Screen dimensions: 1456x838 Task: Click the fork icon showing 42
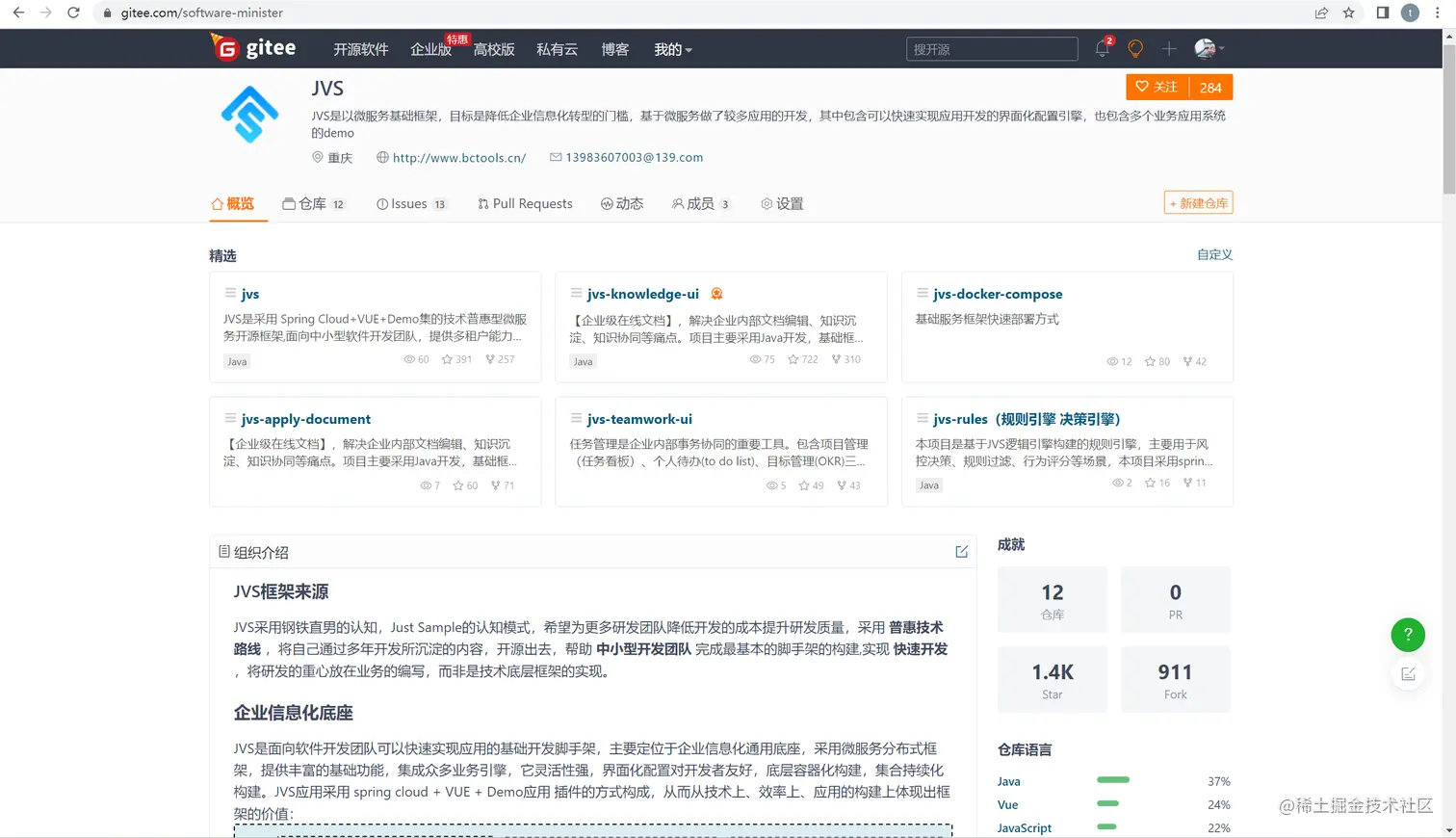click(1187, 361)
